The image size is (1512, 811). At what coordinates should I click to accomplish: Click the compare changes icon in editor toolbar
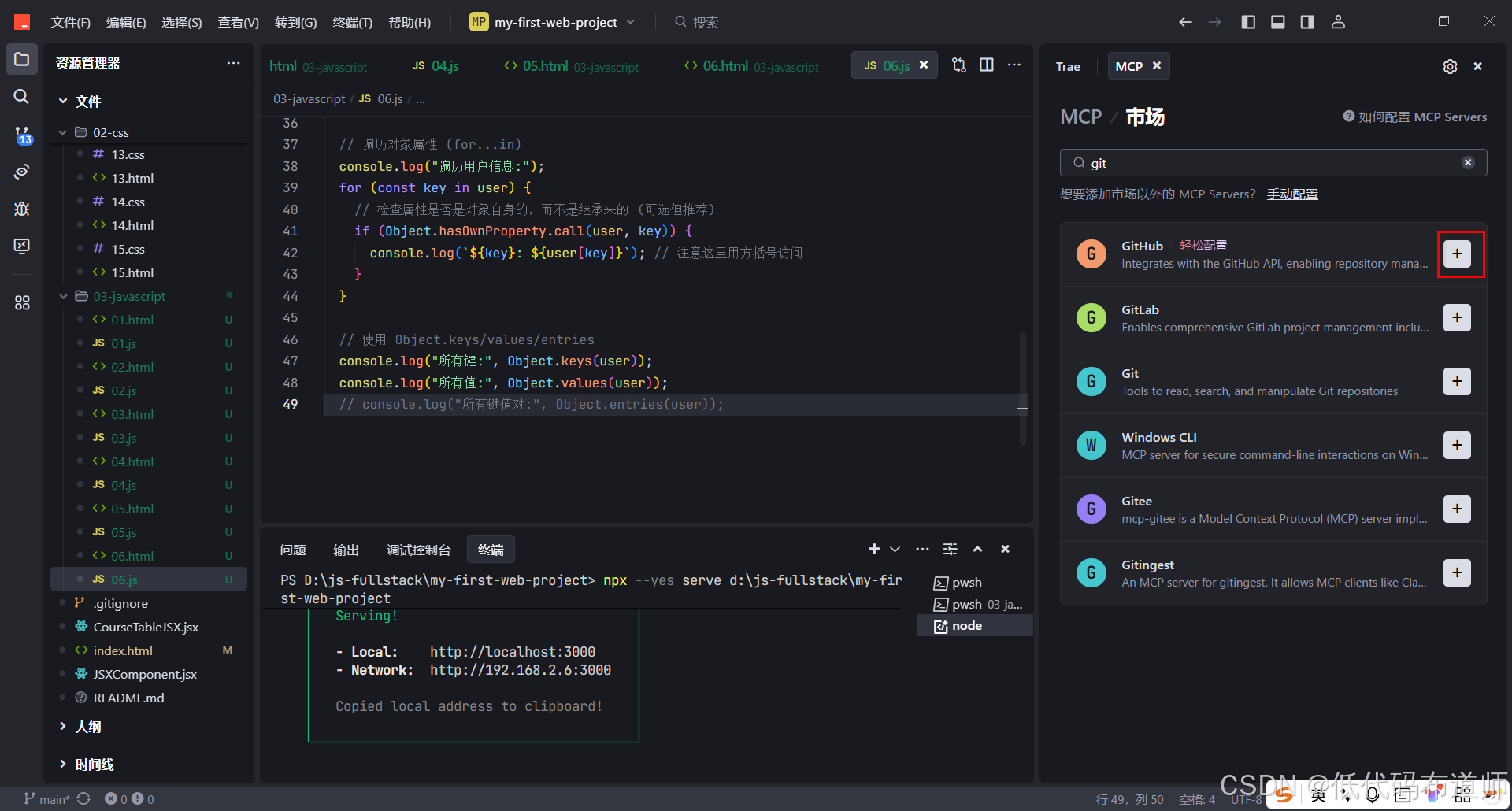coord(958,65)
